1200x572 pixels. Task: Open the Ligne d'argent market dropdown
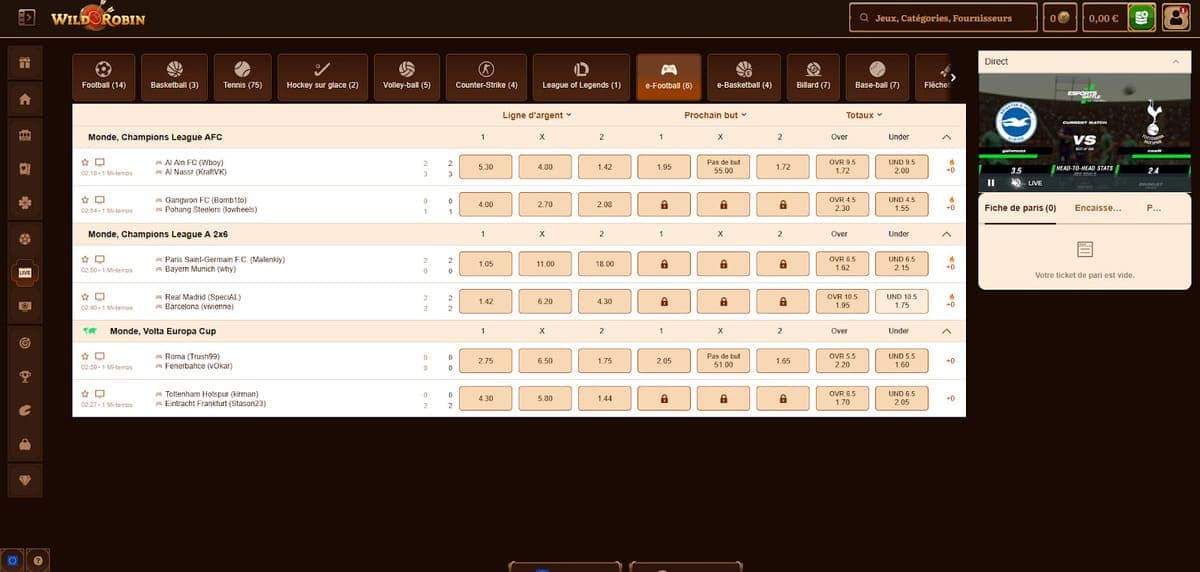(541, 115)
